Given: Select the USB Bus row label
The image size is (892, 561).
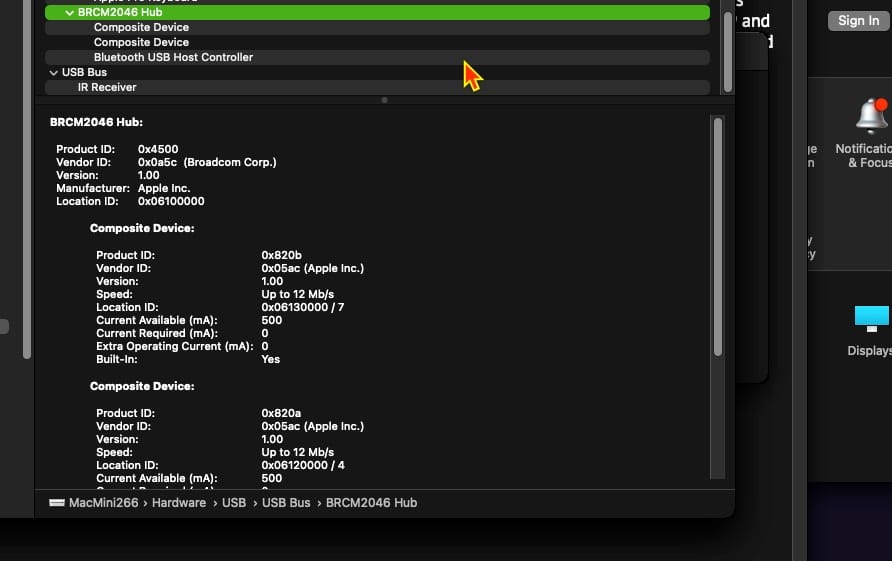Looking at the screenshot, I should point(84,72).
